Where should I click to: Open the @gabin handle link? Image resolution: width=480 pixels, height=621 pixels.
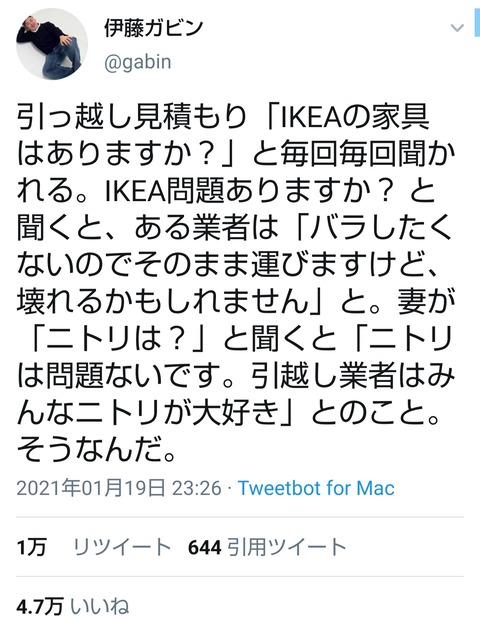[137, 62]
